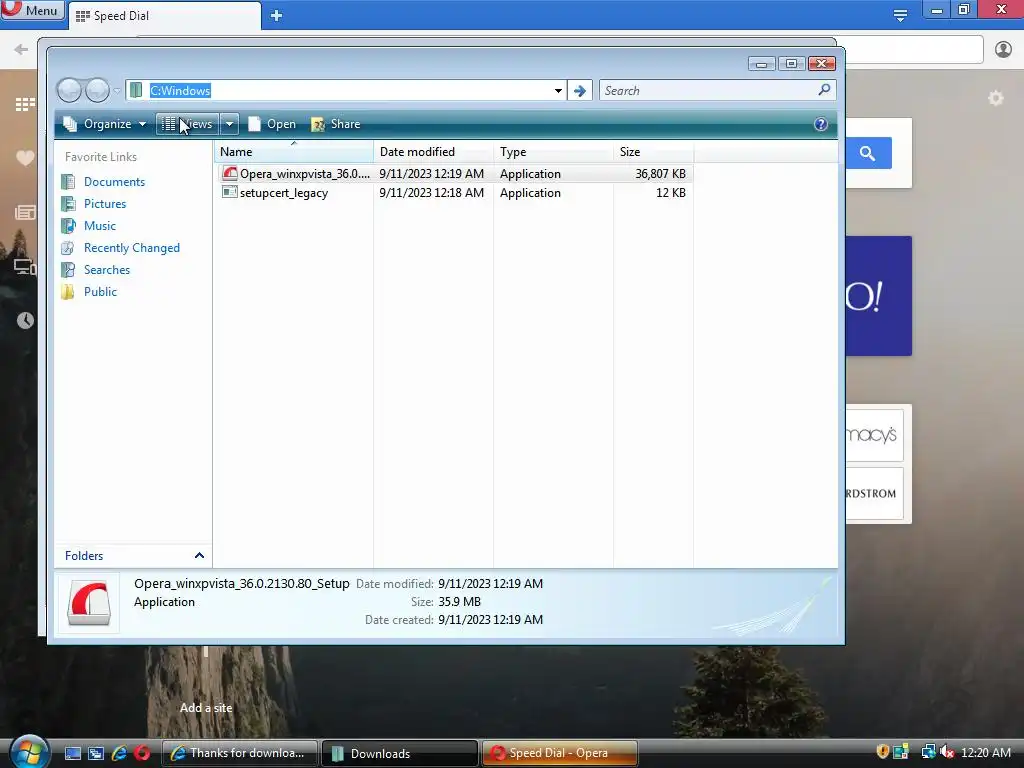1024x768 pixels.
Task: Launch Opera from Quick Launch
Action: (x=142, y=753)
